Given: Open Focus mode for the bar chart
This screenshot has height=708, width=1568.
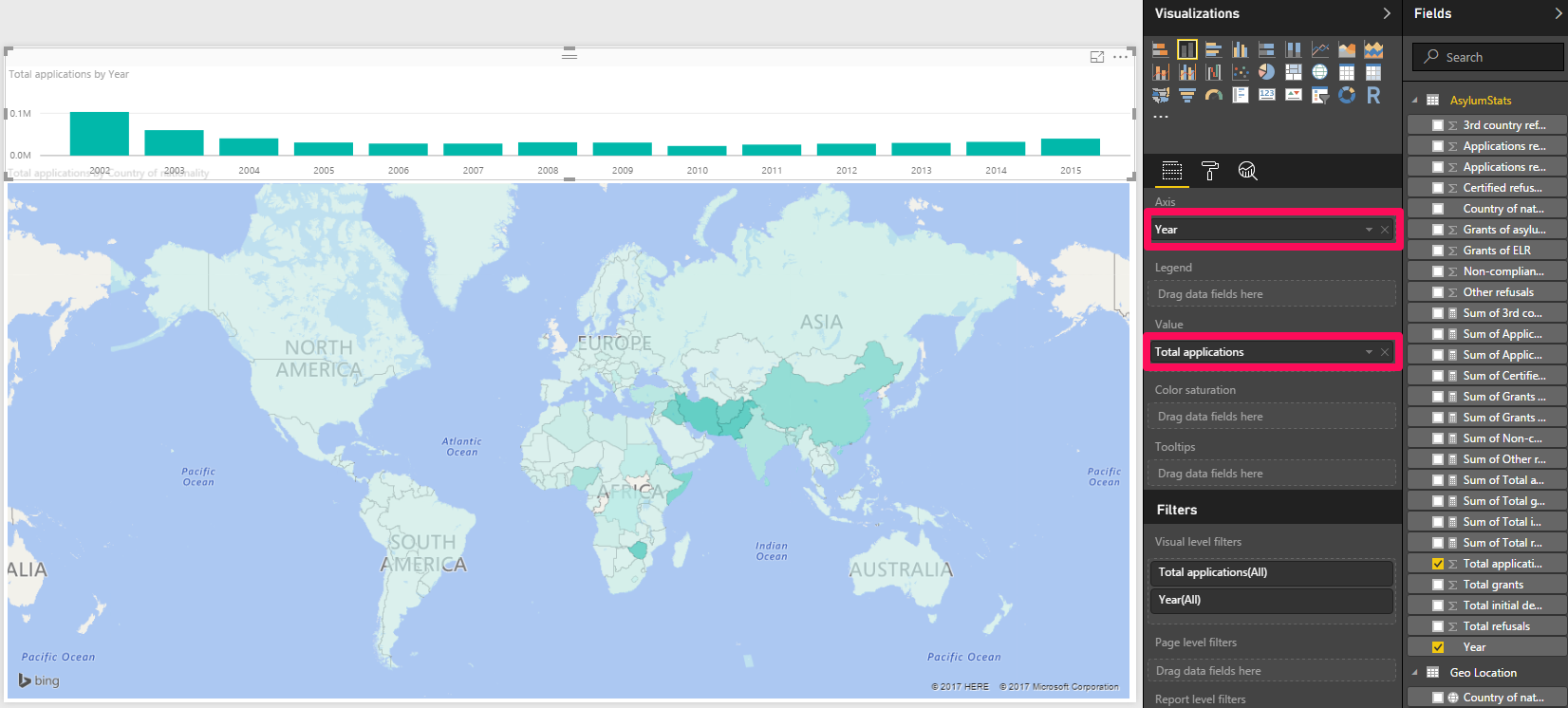Looking at the screenshot, I should 1097,57.
